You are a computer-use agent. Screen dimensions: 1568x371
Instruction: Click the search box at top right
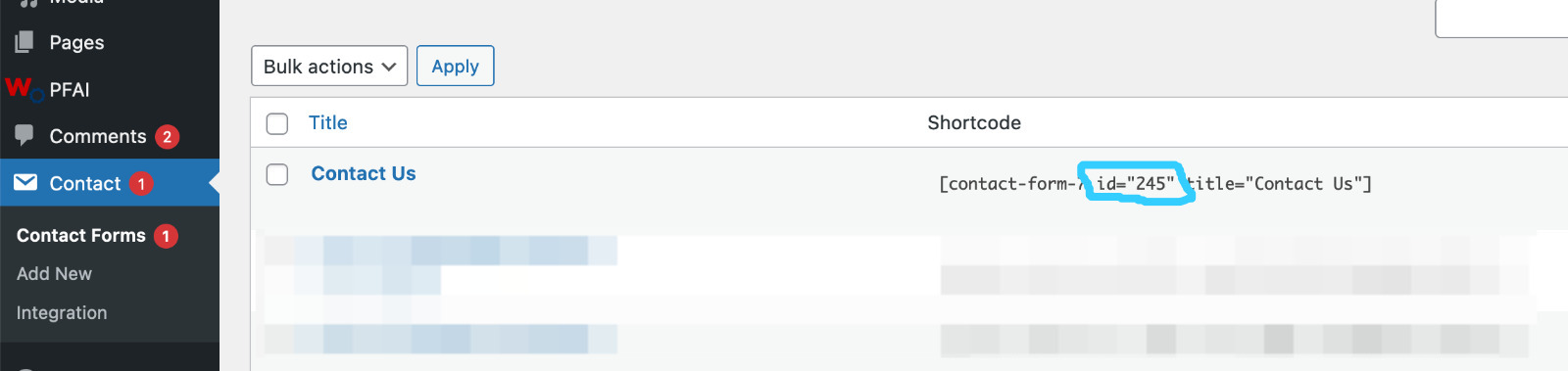tap(1501, 19)
